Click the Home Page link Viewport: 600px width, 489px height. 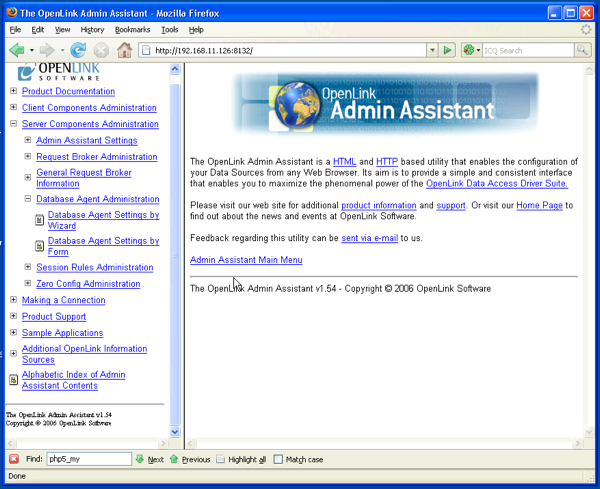pos(540,205)
